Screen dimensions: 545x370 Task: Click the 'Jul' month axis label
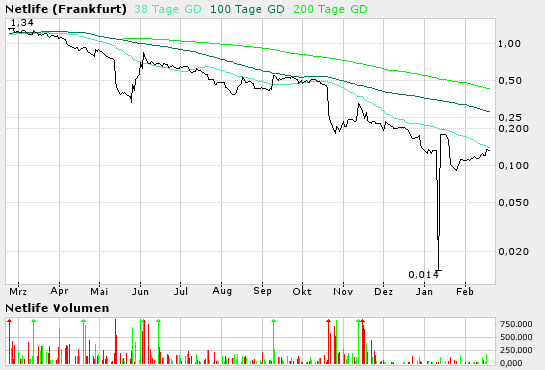click(x=181, y=291)
